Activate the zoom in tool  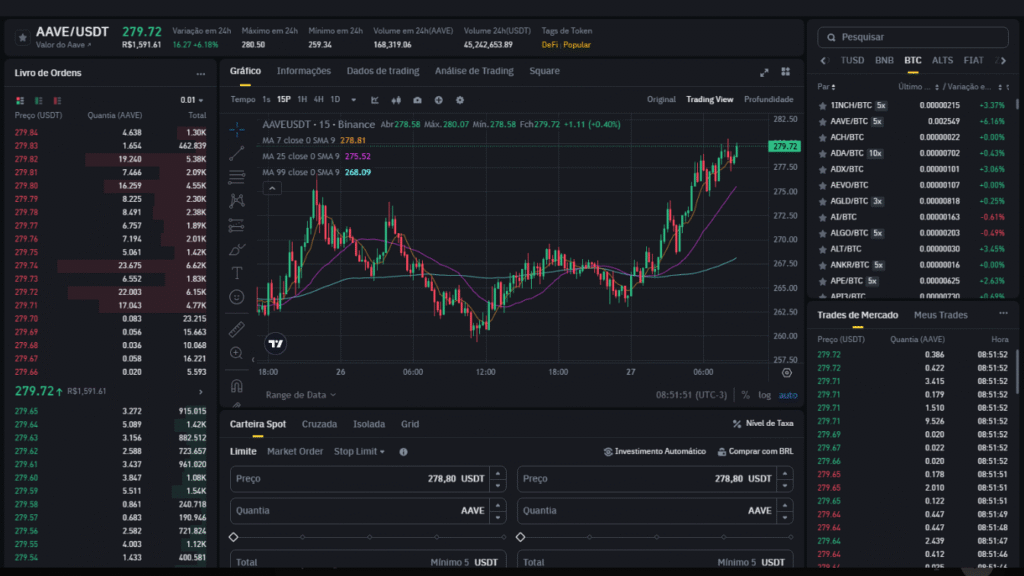pyautogui.click(x=236, y=353)
